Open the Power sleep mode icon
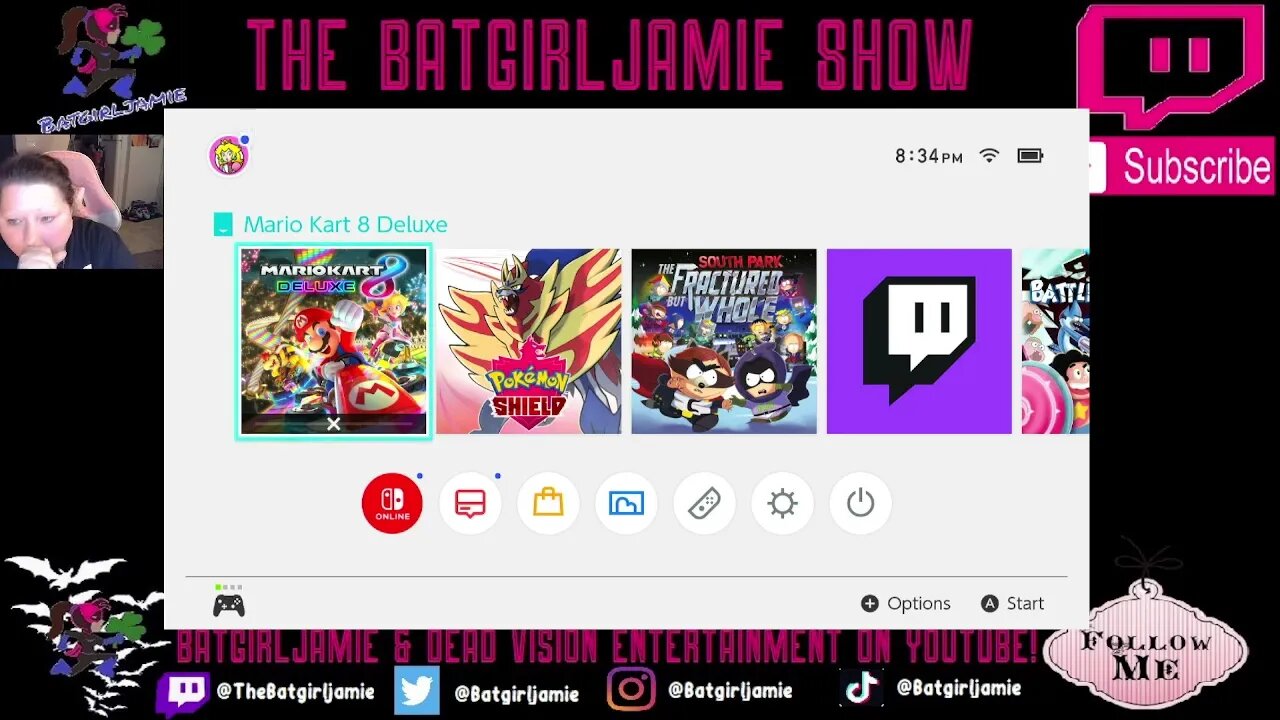Viewport: 1280px width, 720px height. 860,503
